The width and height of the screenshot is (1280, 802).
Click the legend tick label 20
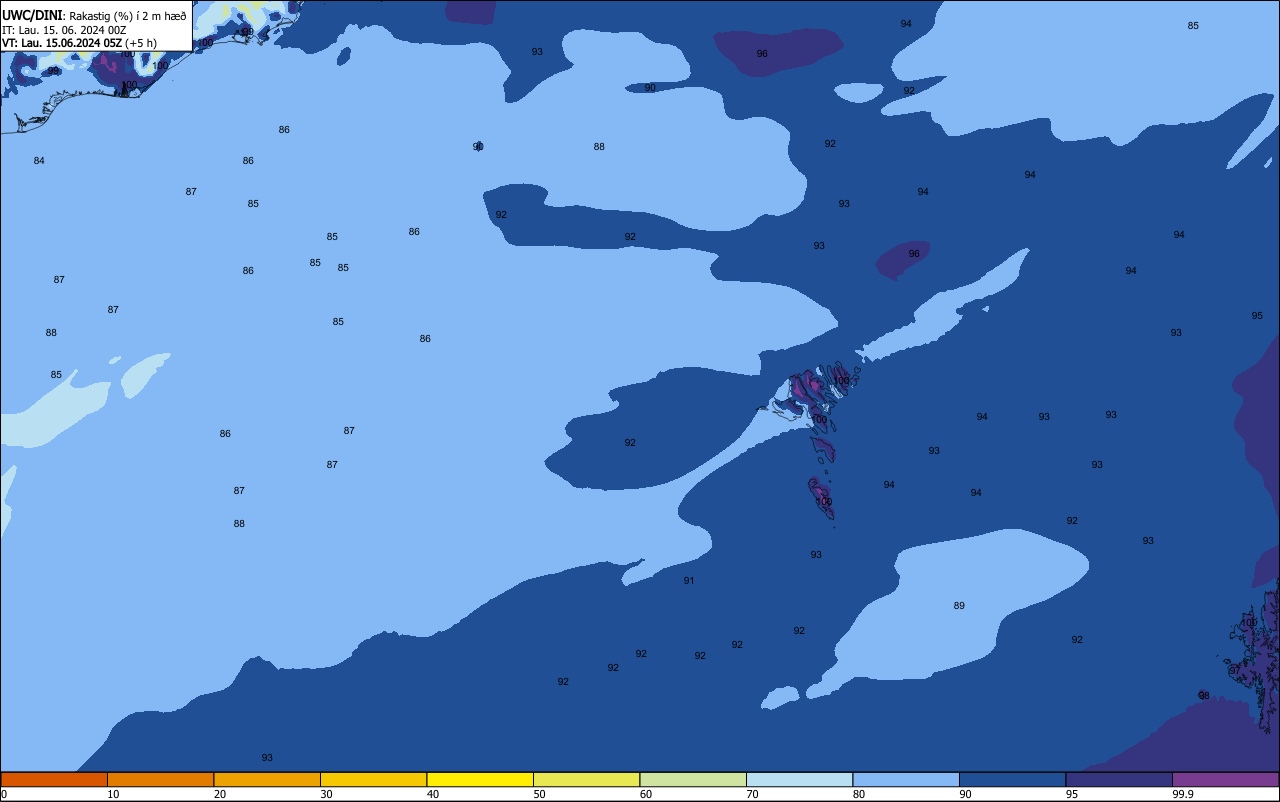click(220, 794)
